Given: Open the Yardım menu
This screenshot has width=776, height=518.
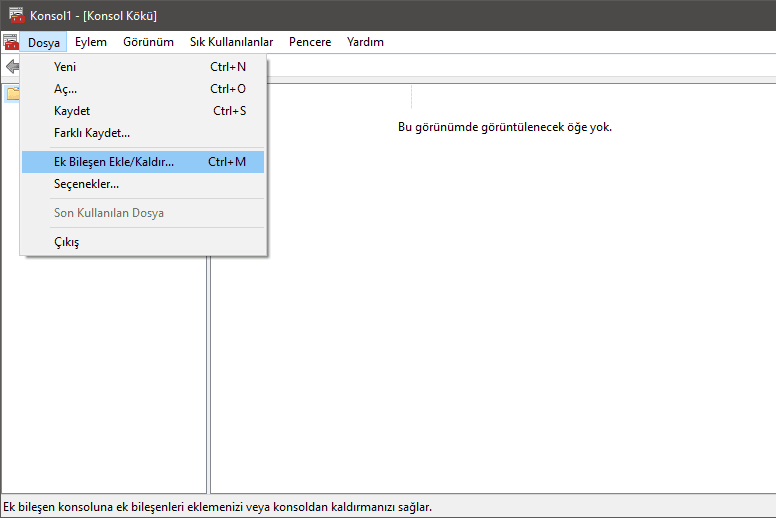Looking at the screenshot, I should pos(365,42).
